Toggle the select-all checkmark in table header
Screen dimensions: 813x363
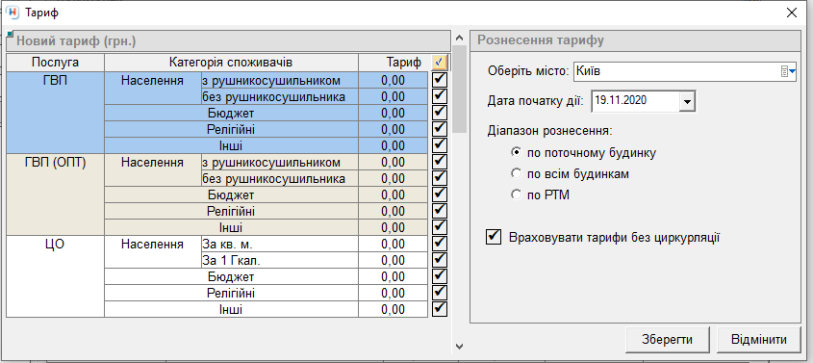point(439,63)
